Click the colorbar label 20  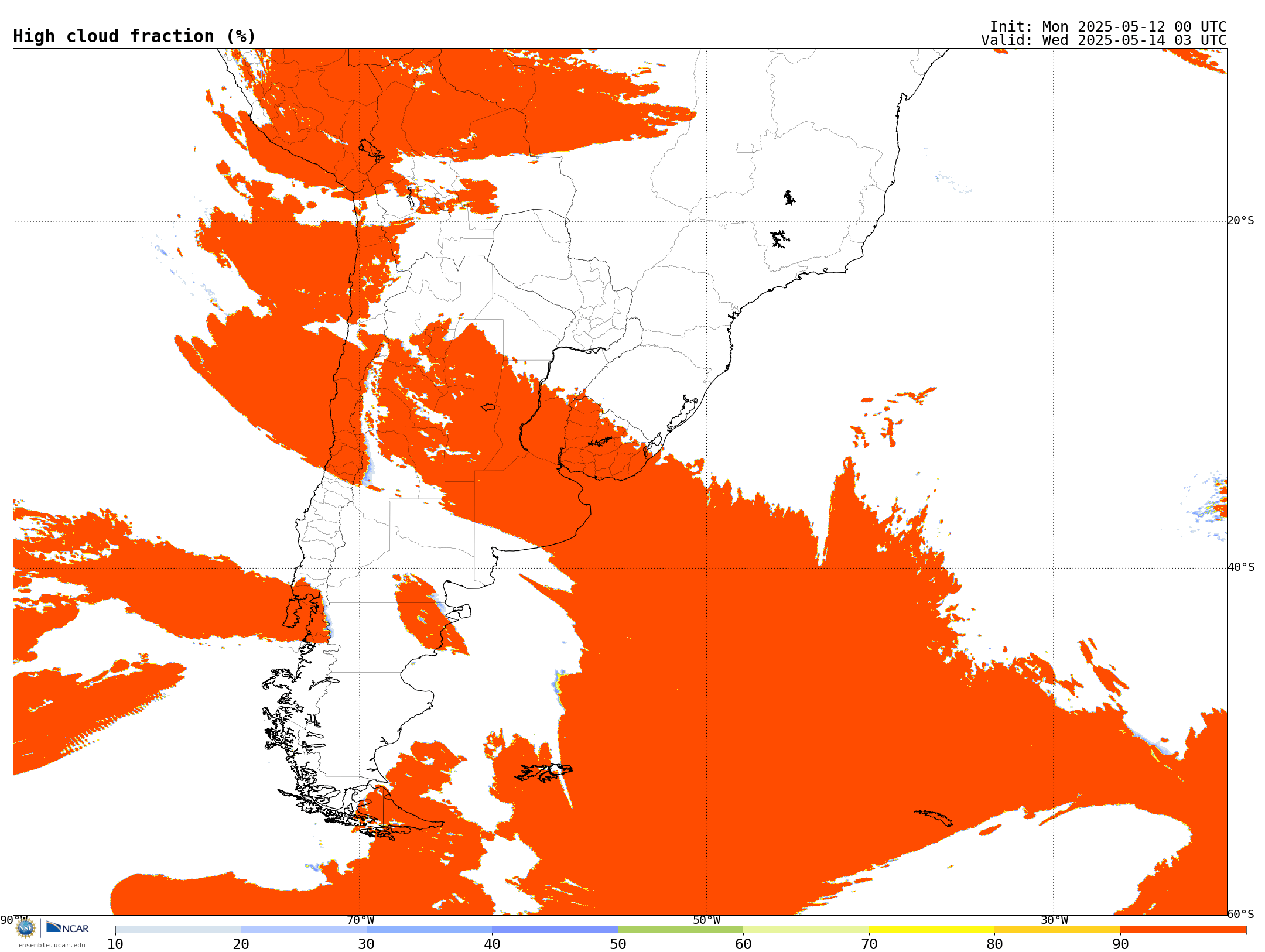(241, 944)
